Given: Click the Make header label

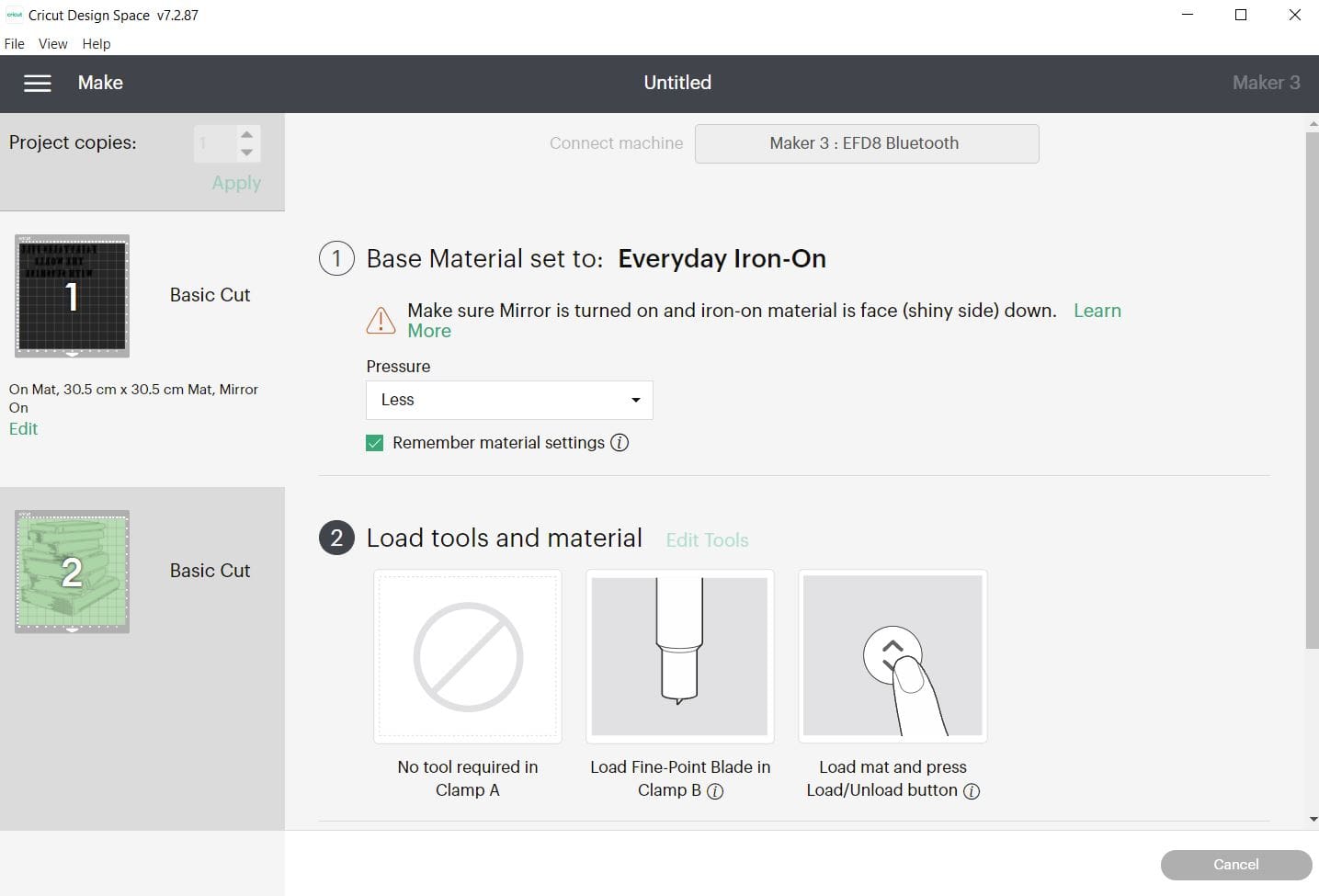Looking at the screenshot, I should coord(100,83).
